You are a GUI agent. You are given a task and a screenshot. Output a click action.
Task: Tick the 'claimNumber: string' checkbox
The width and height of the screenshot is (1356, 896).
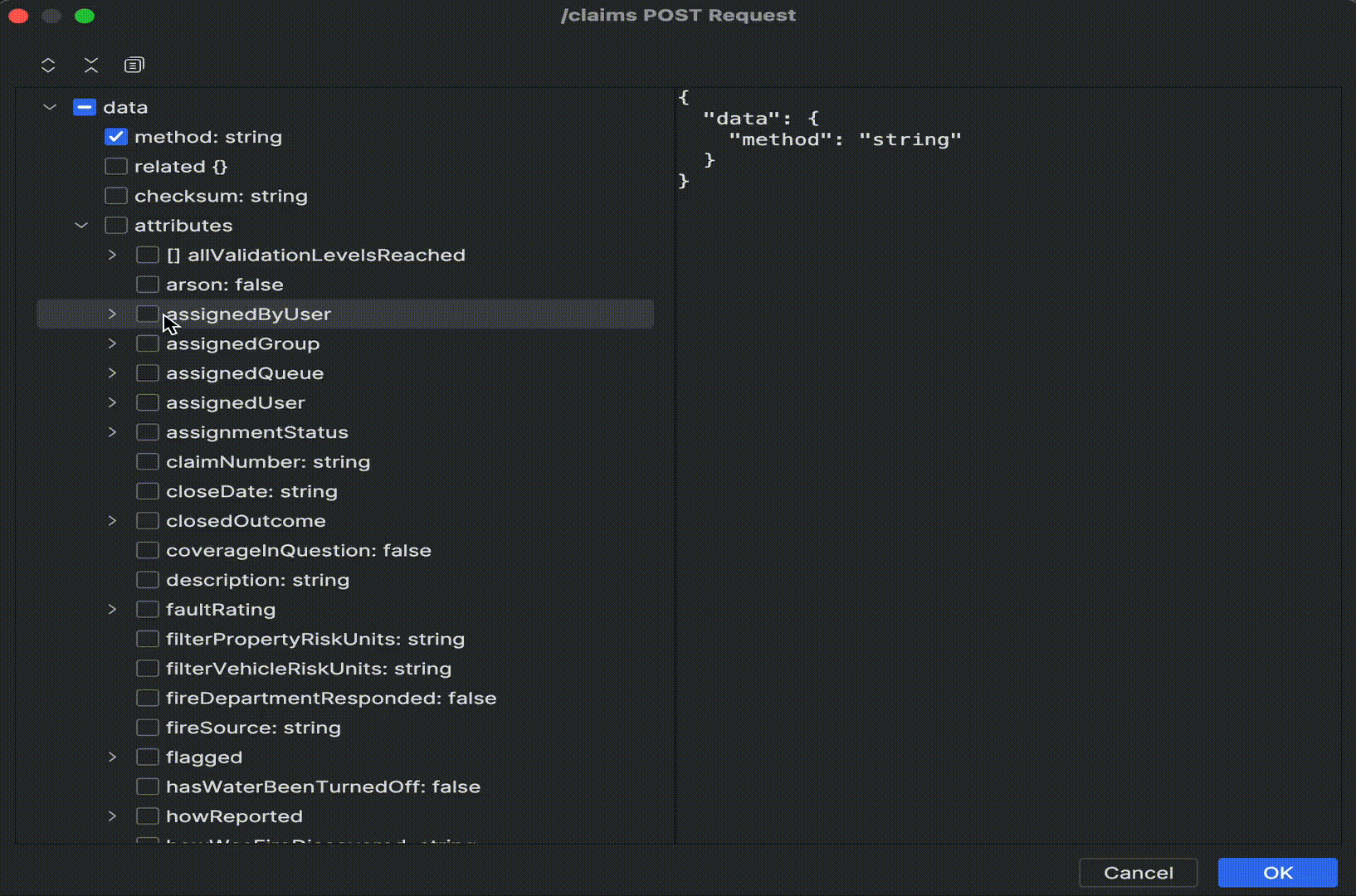[x=148, y=462]
